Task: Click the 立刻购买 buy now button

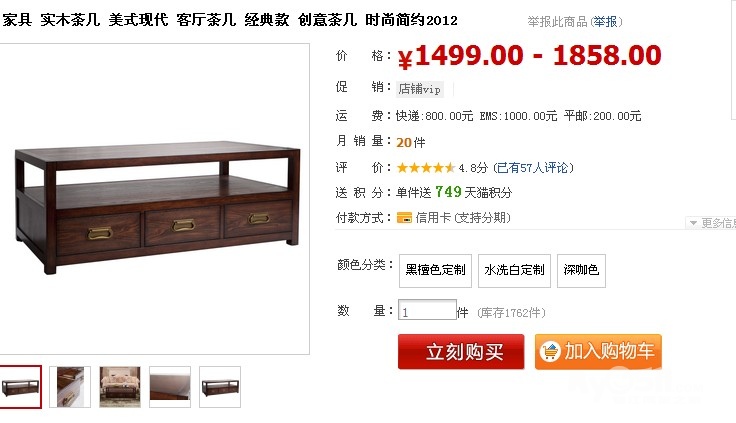Action: tap(461, 352)
